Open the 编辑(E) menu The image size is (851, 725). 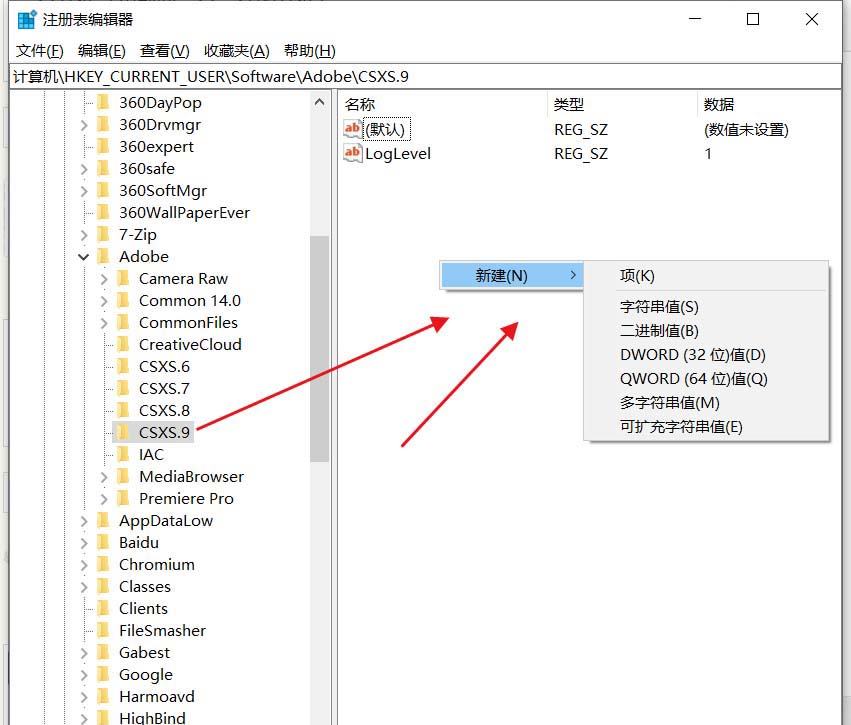tap(101, 51)
